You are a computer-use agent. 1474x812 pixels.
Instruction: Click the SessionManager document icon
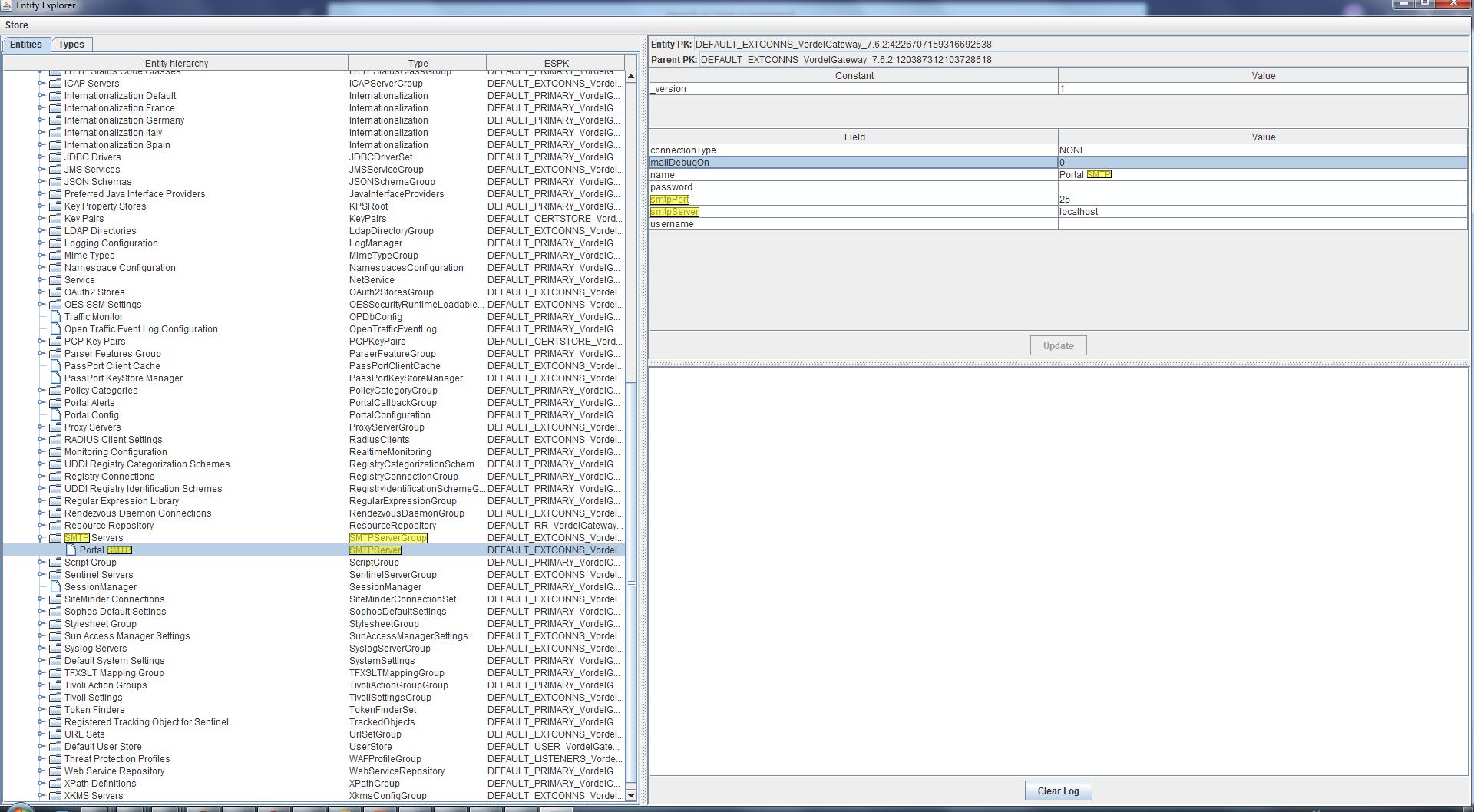click(x=55, y=587)
